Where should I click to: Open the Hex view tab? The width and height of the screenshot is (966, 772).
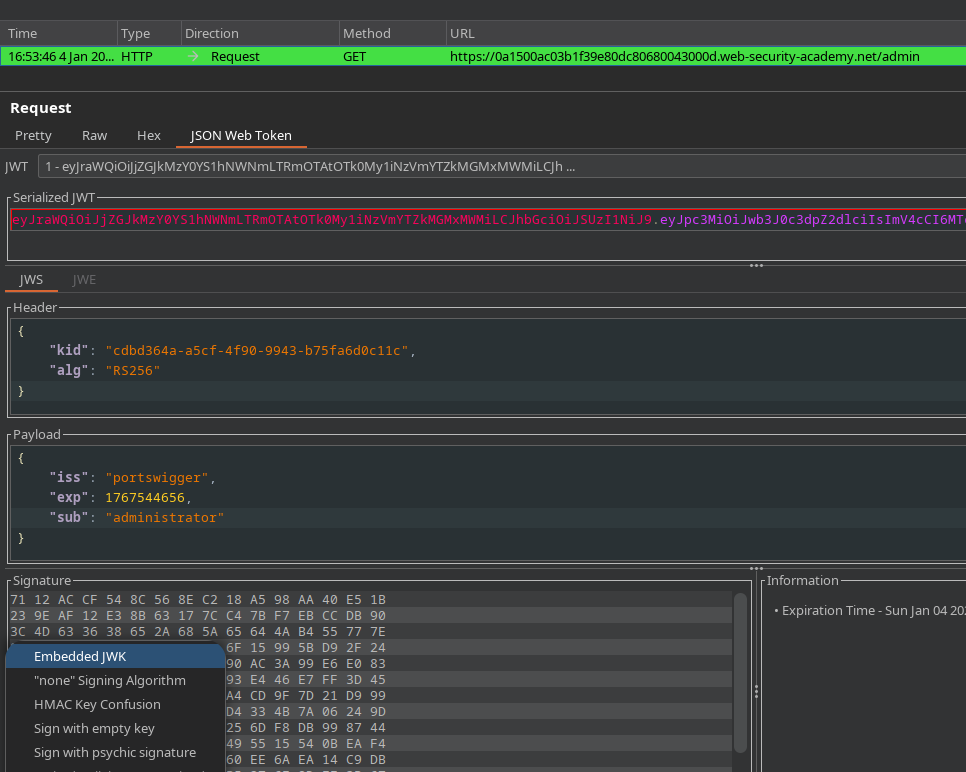(x=148, y=135)
